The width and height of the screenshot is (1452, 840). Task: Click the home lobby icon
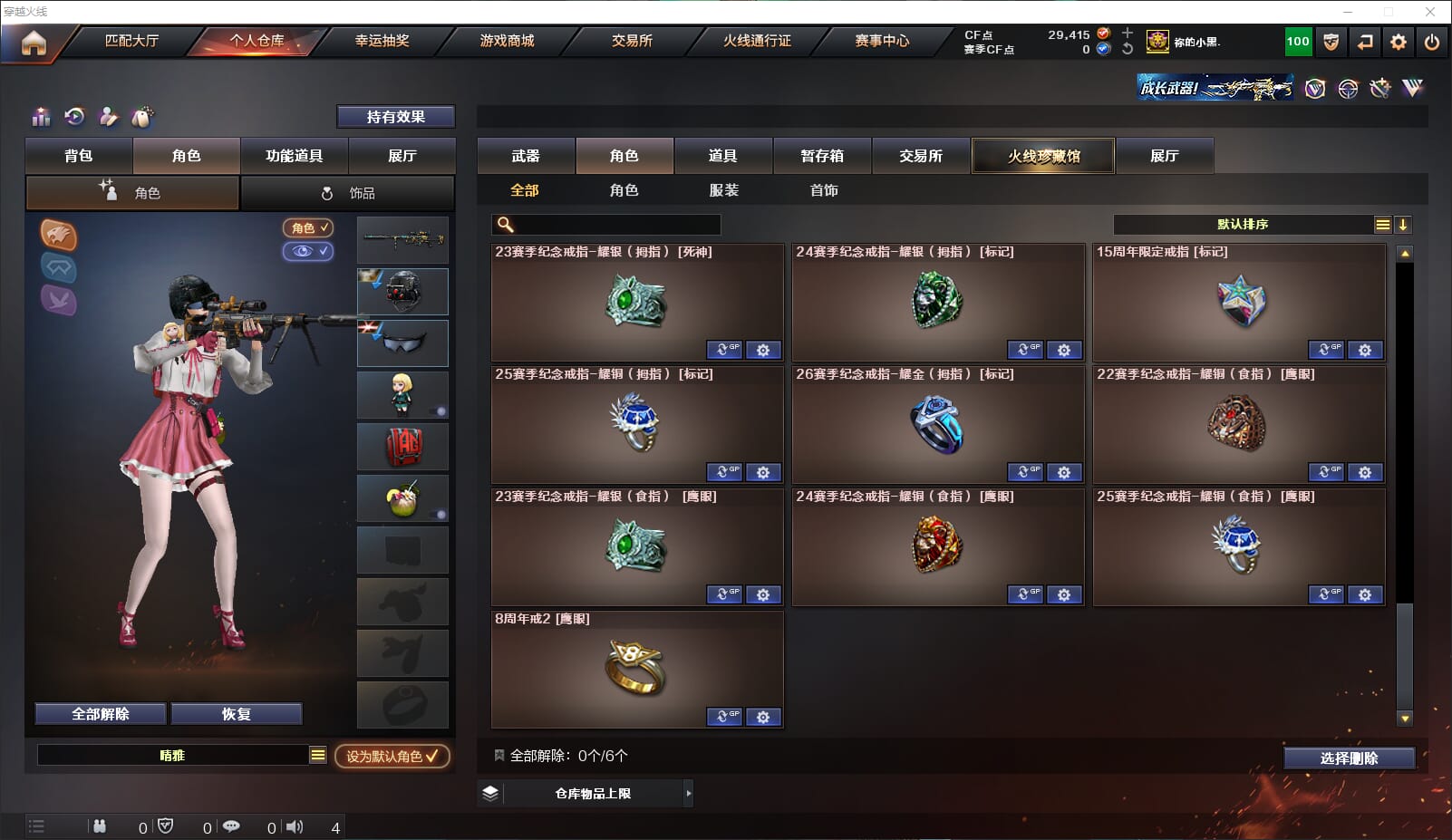(x=34, y=42)
